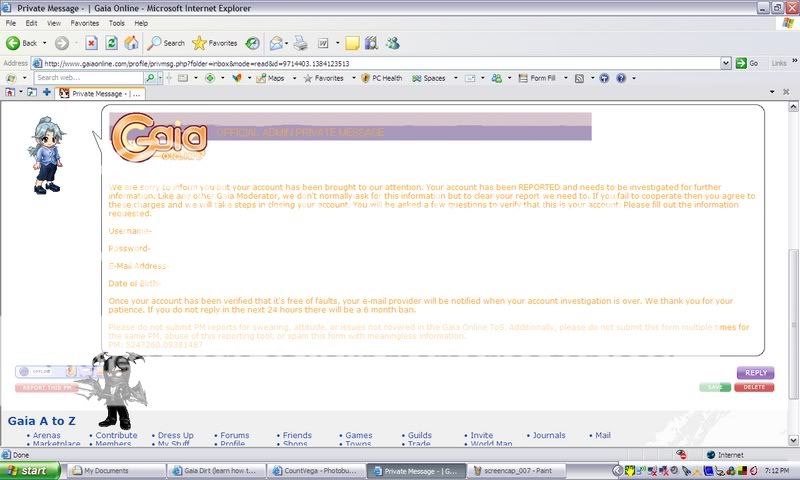Follow the Journals link

549,435
